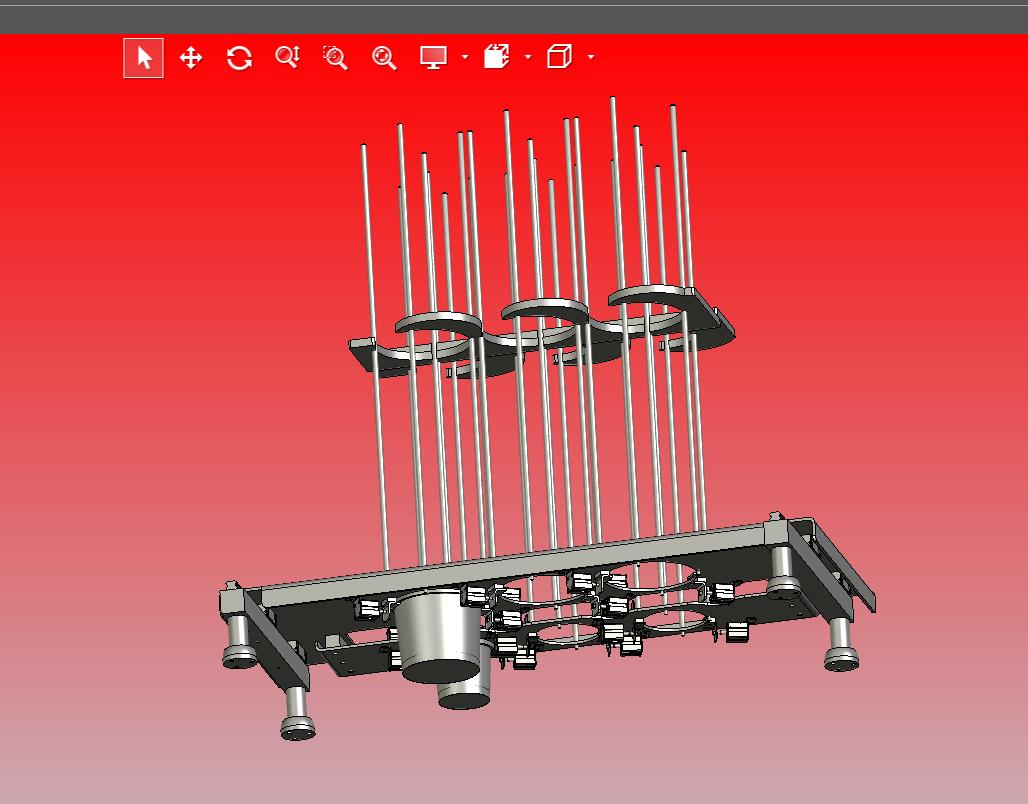This screenshot has height=804, width=1028.
Task: Click the zoom to fit magnifier
Action: click(x=384, y=58)
